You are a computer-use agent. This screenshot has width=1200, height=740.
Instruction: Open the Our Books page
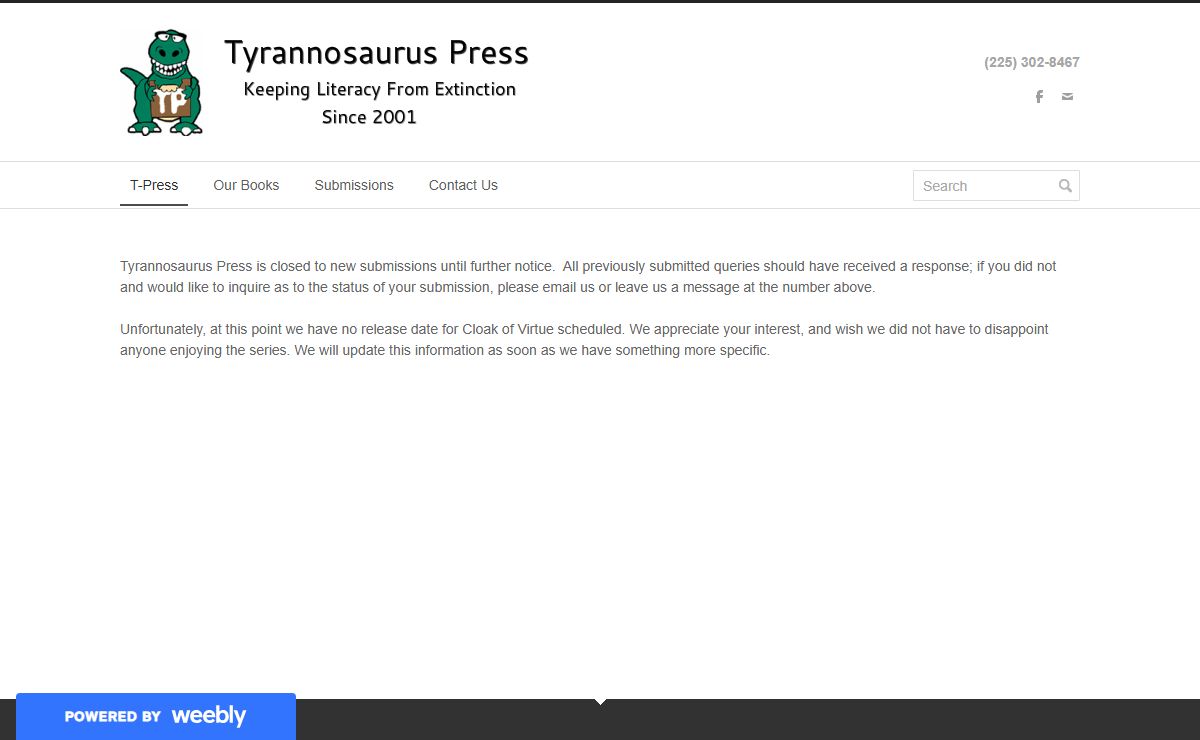[246, 185]
